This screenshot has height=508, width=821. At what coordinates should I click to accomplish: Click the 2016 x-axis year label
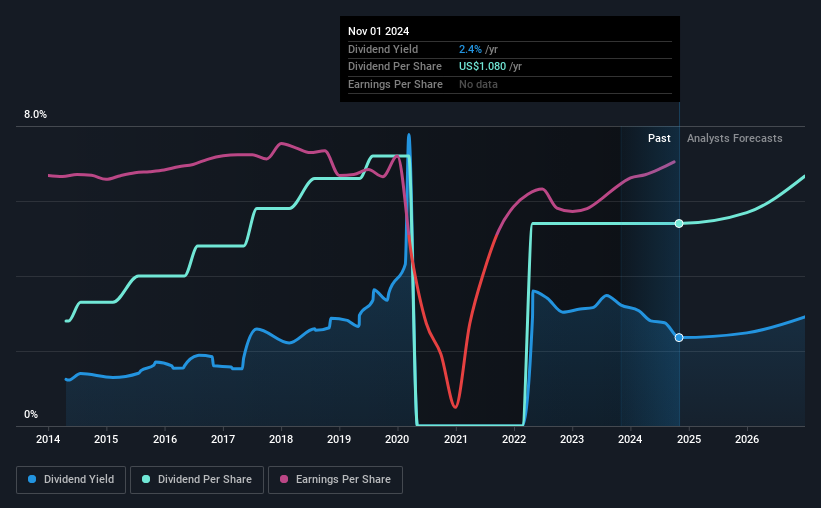(165, 439)
